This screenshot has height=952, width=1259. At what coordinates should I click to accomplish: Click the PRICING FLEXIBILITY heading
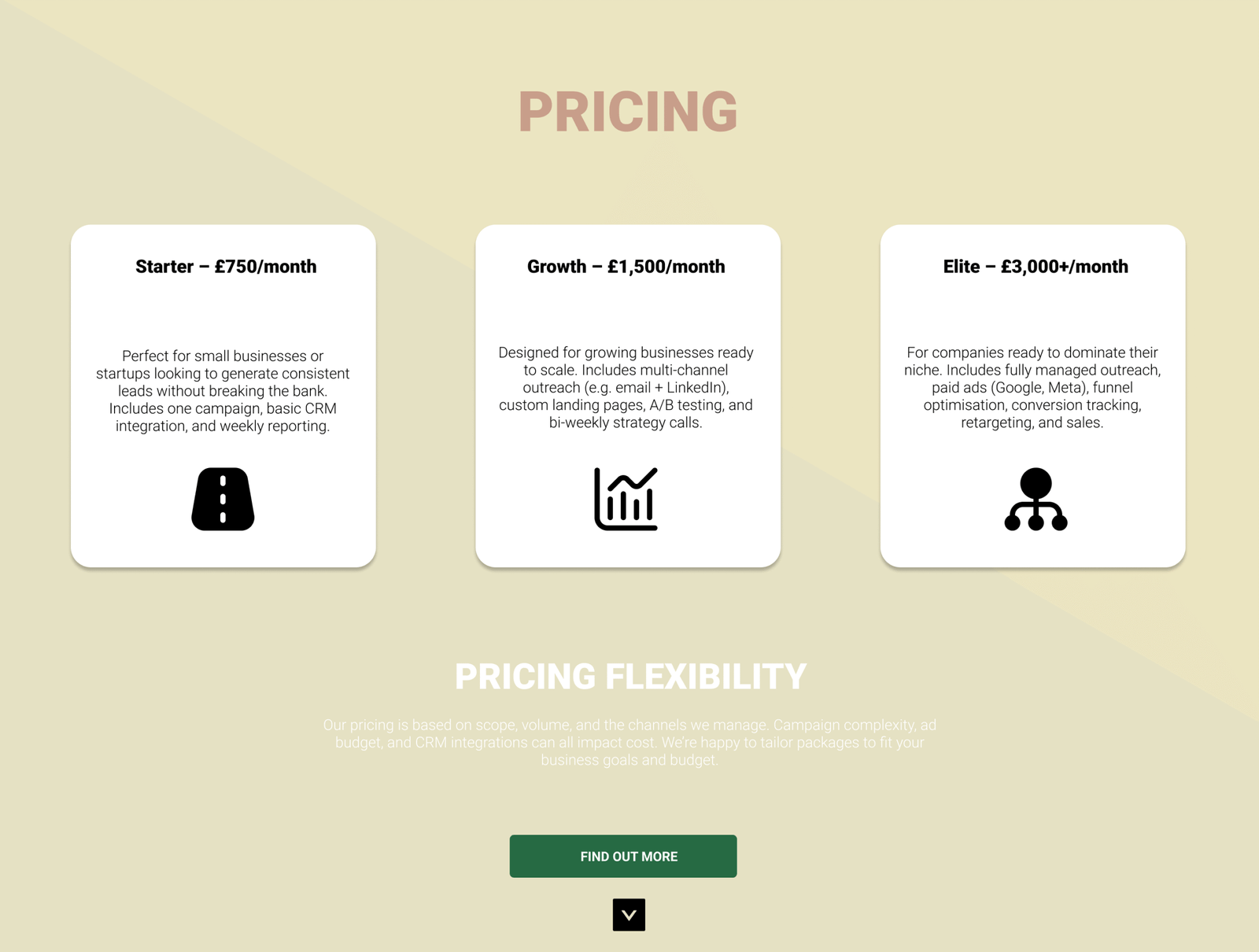(630, 677)
